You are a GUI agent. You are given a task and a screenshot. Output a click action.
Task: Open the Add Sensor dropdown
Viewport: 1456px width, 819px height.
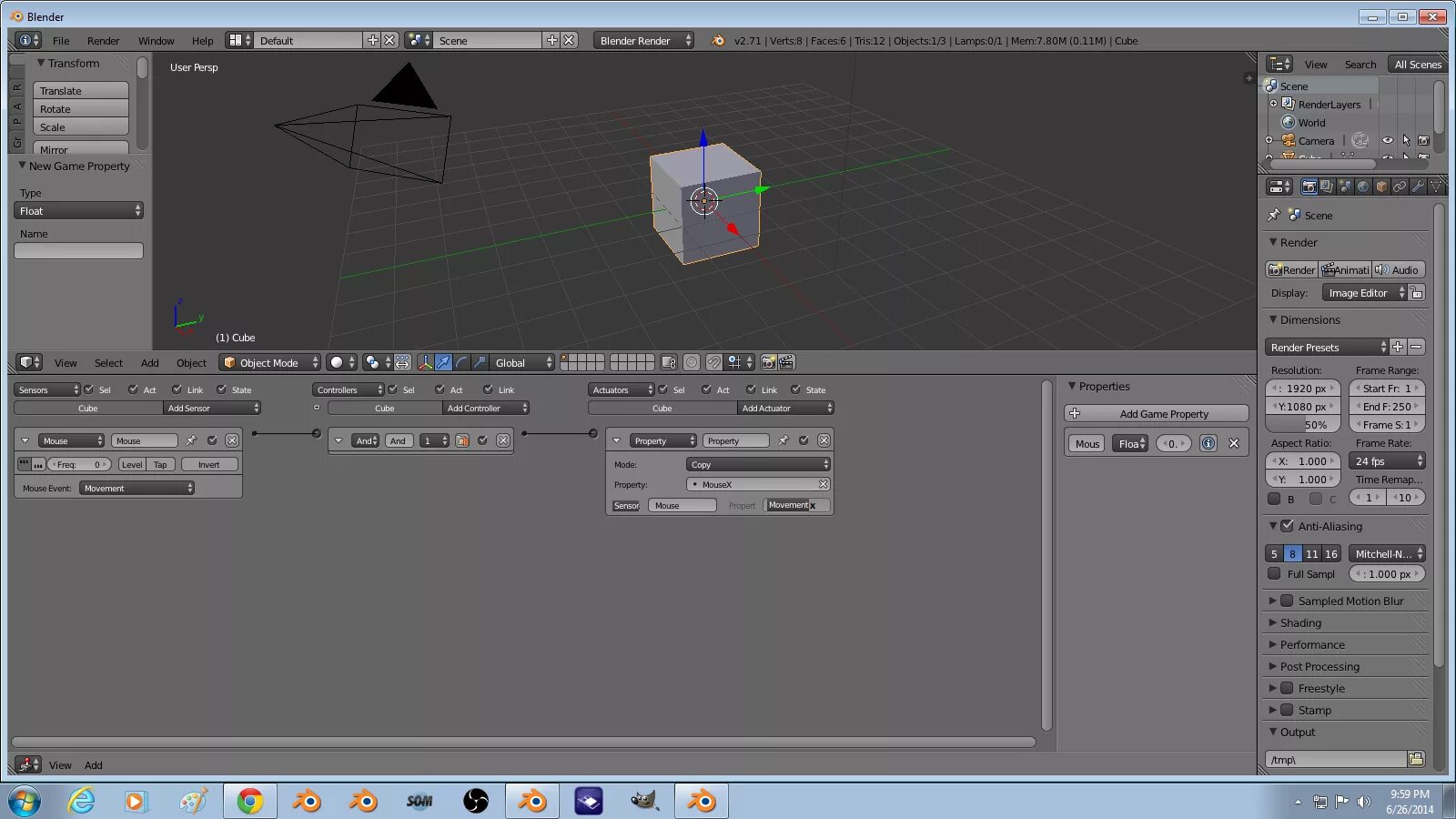[212, 409]
